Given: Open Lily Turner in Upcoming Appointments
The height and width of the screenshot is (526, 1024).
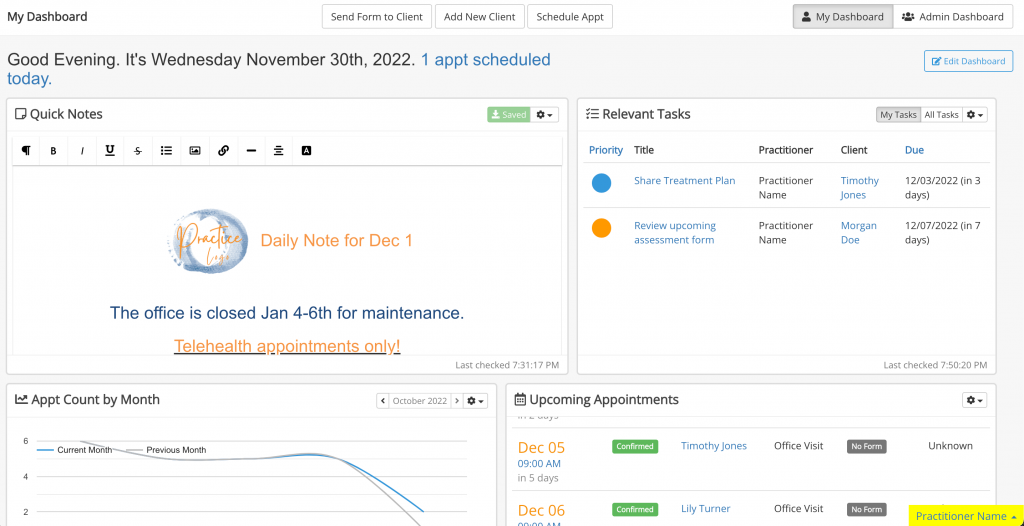Looking at the screenshot, I should pos(705,508).
